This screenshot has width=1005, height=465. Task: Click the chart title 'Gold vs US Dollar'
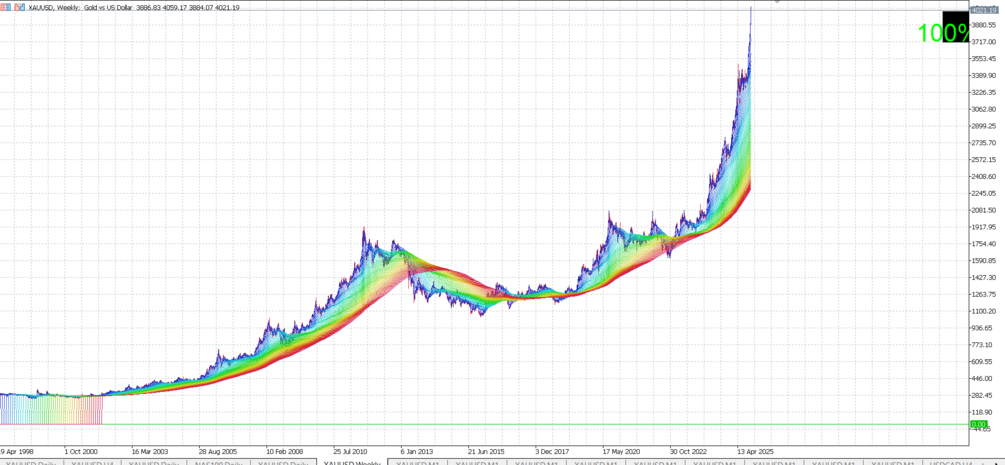pyautogui.click(x=108, y=6)
